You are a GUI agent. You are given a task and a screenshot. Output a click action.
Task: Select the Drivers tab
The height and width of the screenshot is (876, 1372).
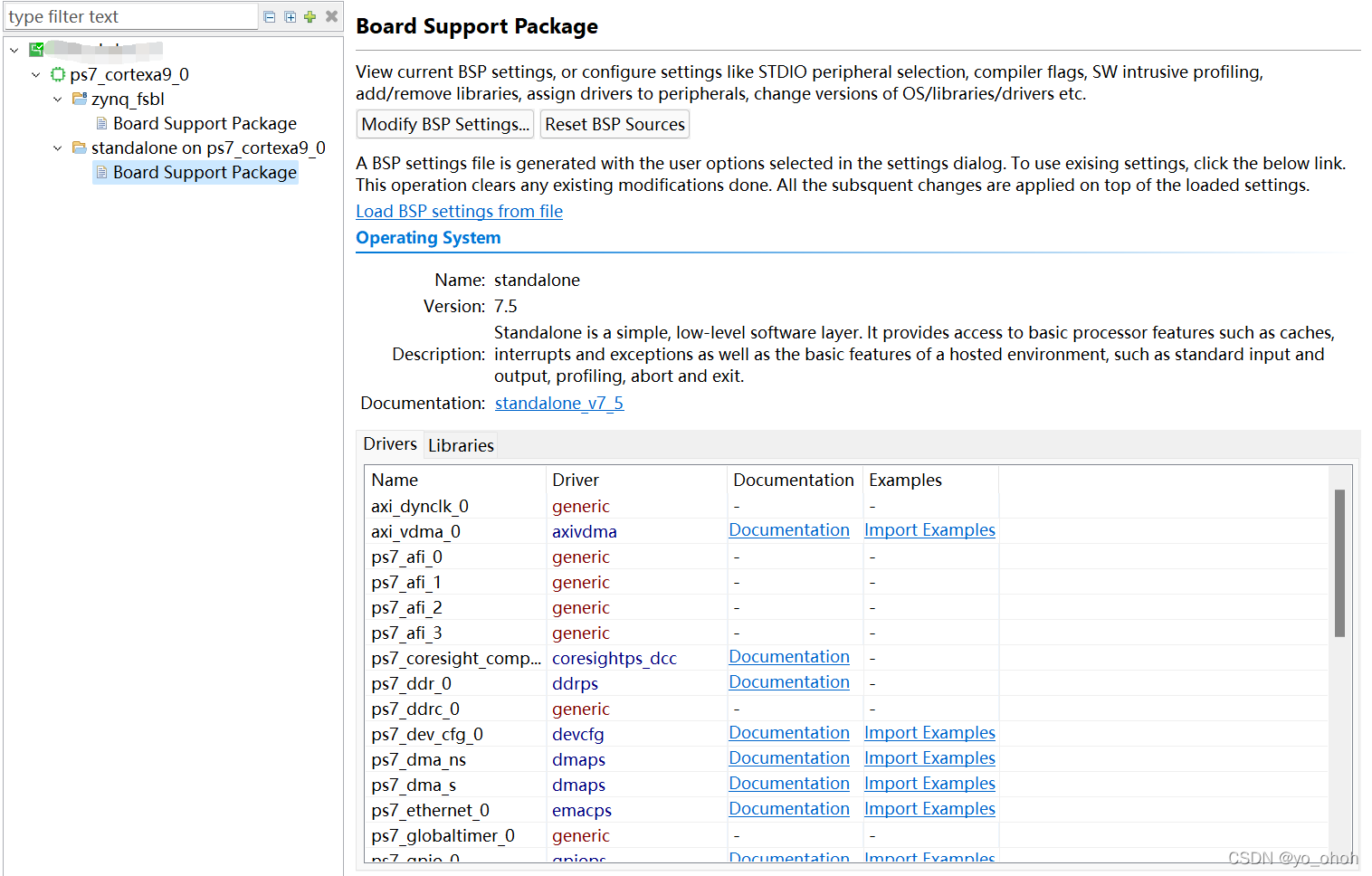(390, 444)
